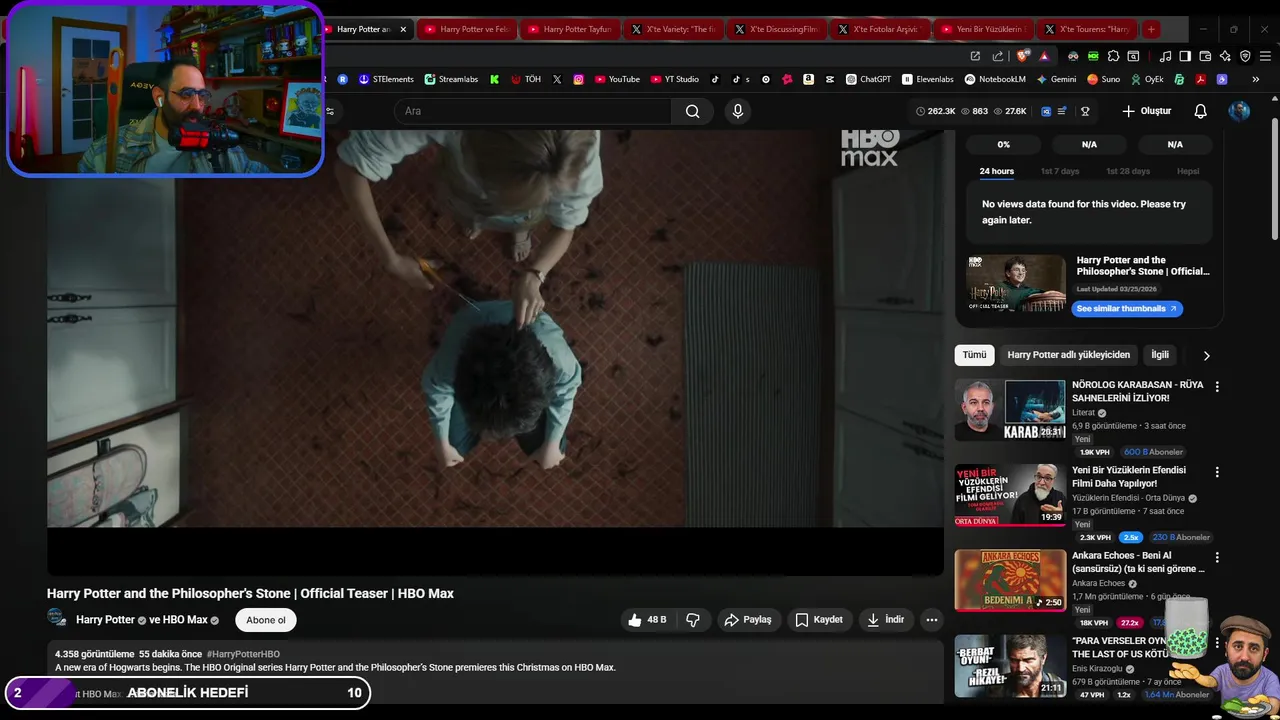Switch to X'te DiscussingFilm tab

tap(775, 29)
